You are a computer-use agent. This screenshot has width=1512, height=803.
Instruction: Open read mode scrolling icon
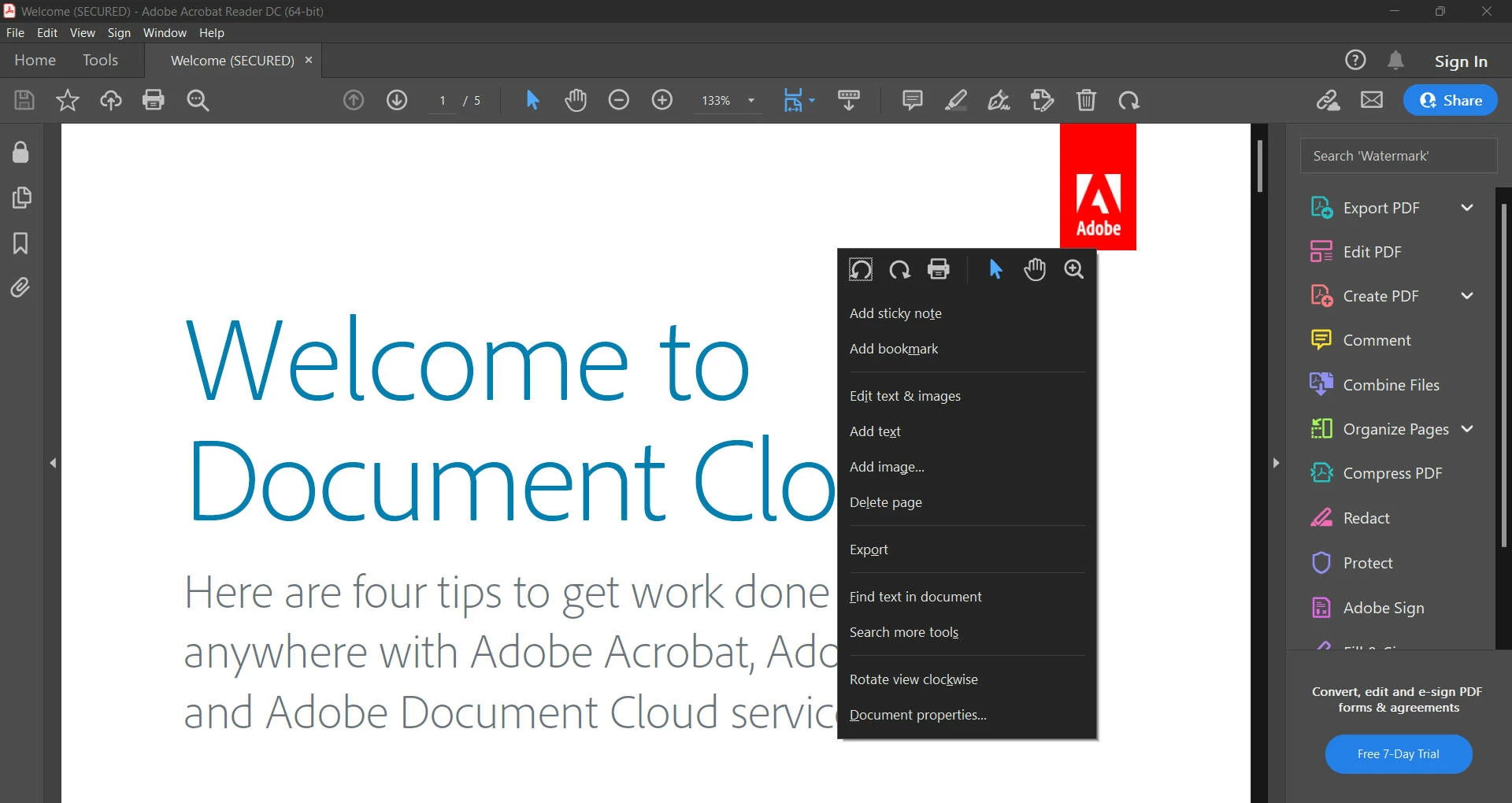click(x=849, y=100)
